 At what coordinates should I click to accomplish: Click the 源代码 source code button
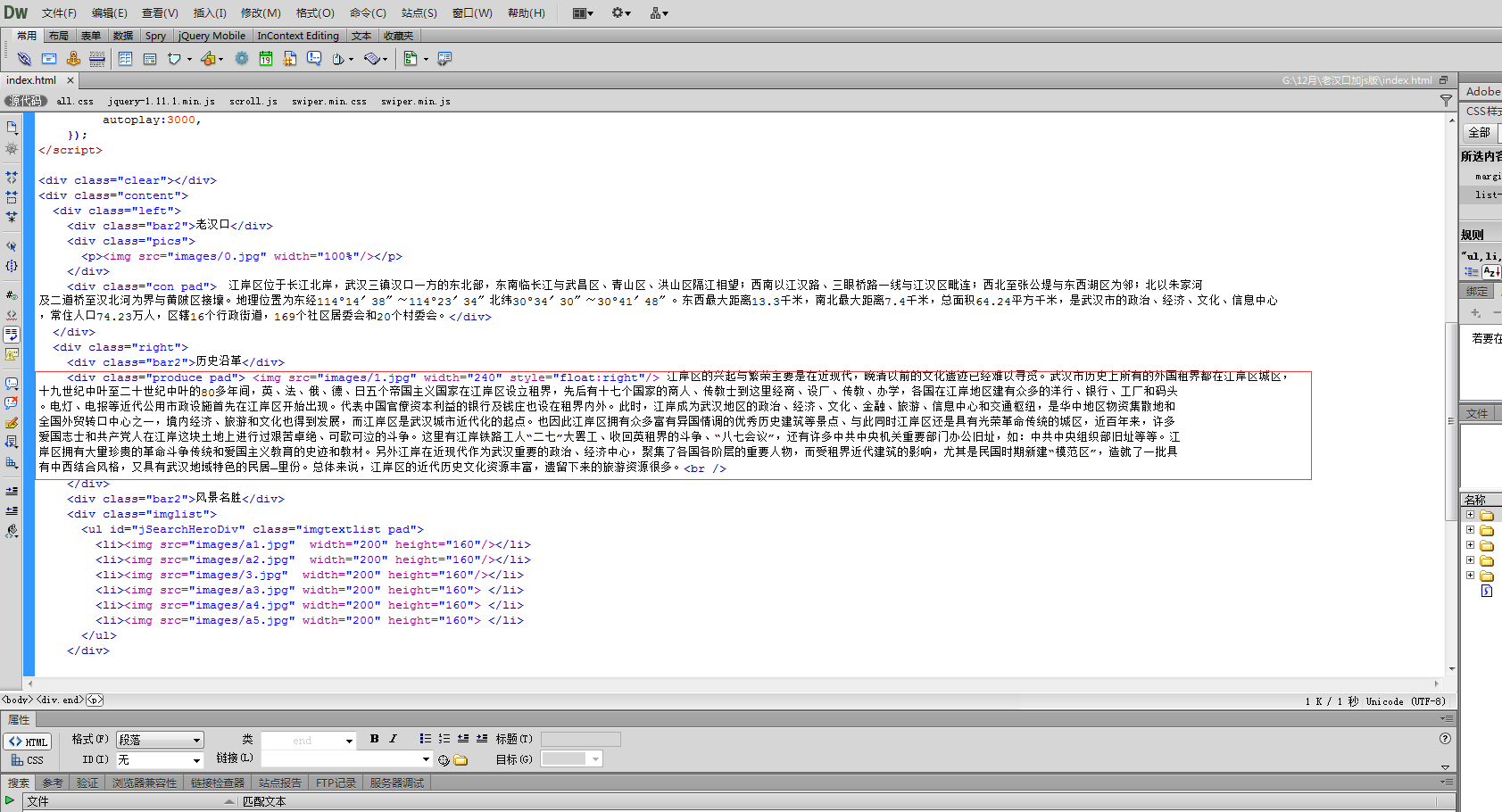pyautogui.click(x=25, y=102)
